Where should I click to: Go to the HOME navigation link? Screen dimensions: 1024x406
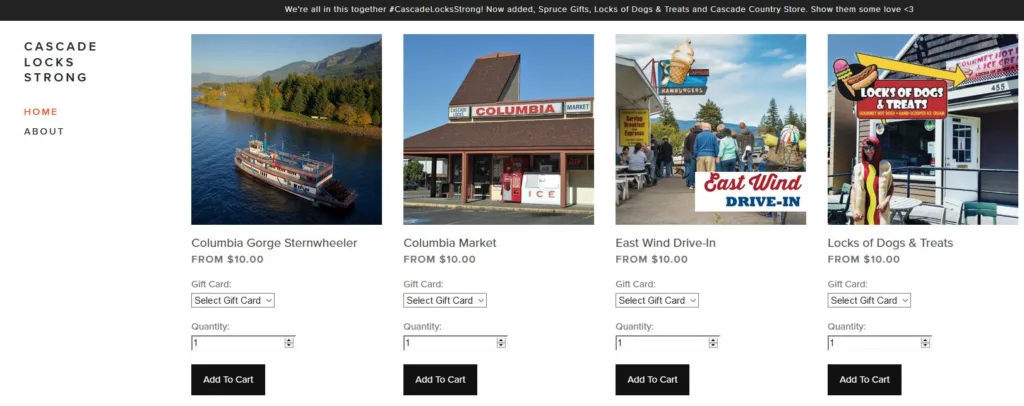(41, 112)
